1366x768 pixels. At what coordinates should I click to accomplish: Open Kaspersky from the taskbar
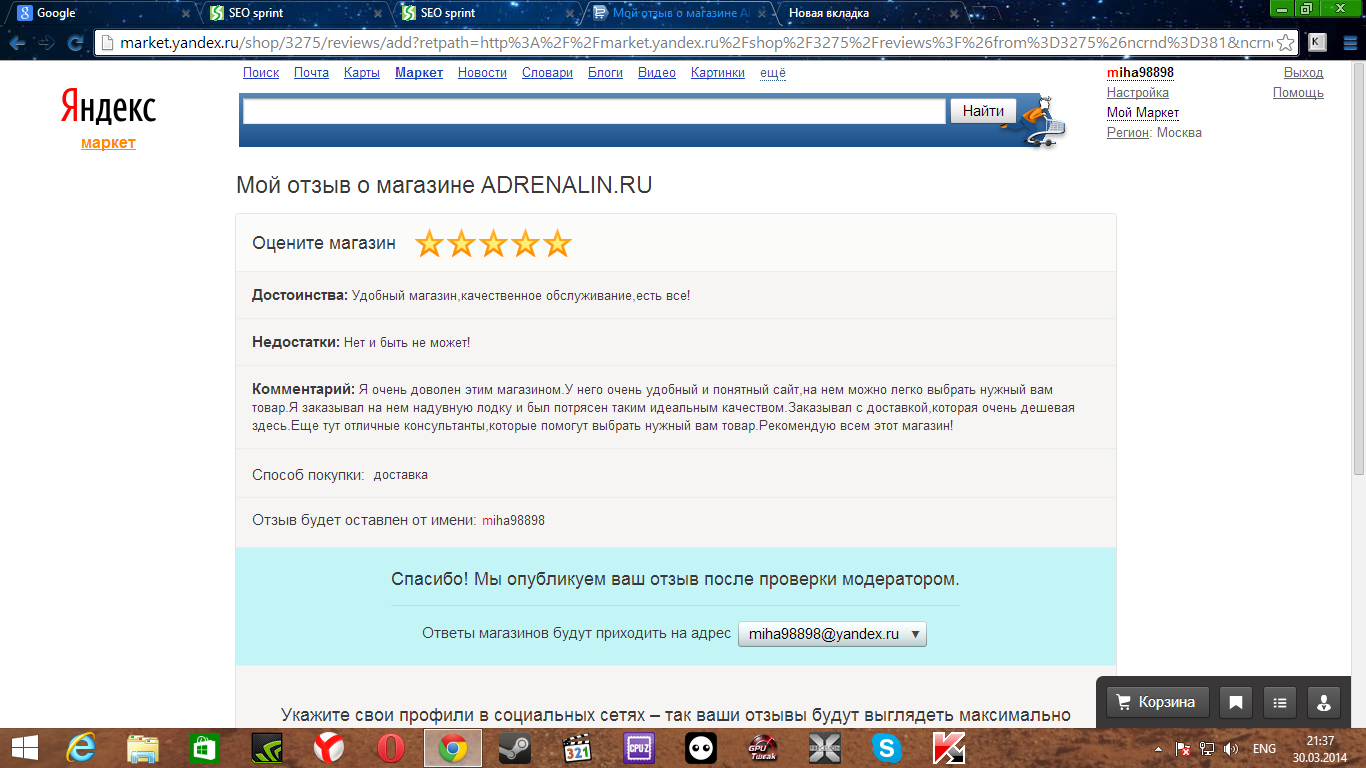pos(948,748)
